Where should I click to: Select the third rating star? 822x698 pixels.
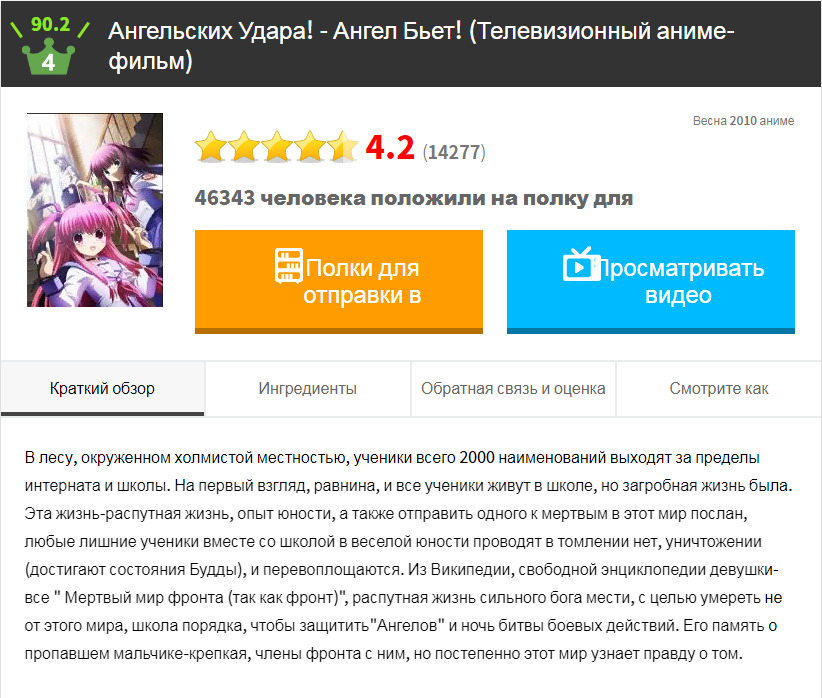point(277,146)
